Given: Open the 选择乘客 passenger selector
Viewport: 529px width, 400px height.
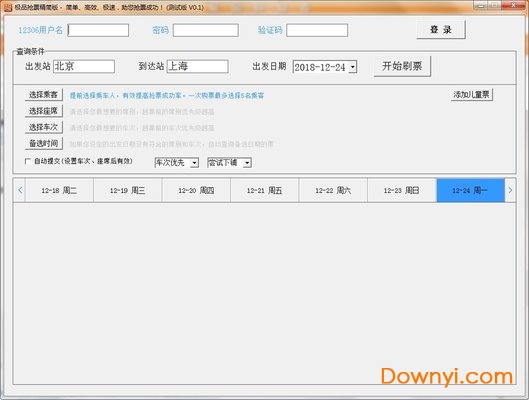Looking at the screenshot, I should tap(44, 95).
